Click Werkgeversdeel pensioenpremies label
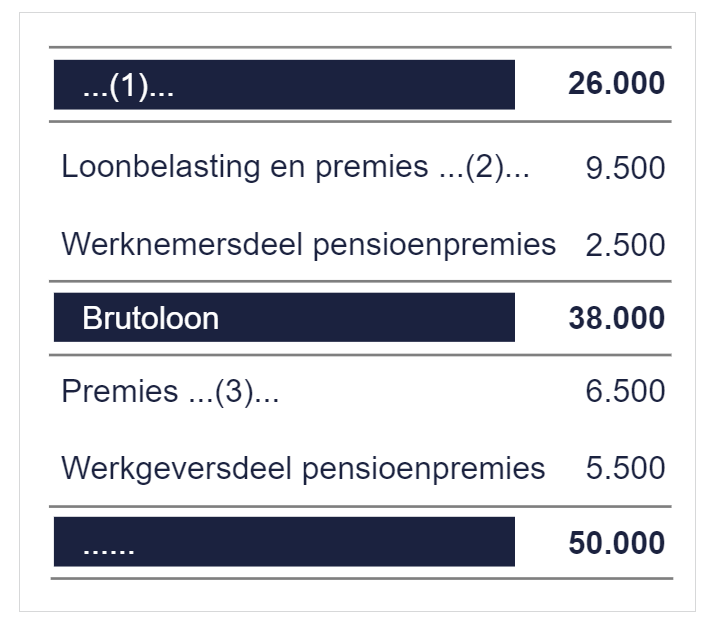Viewport: 726px width, 630px height. (303, 468)
